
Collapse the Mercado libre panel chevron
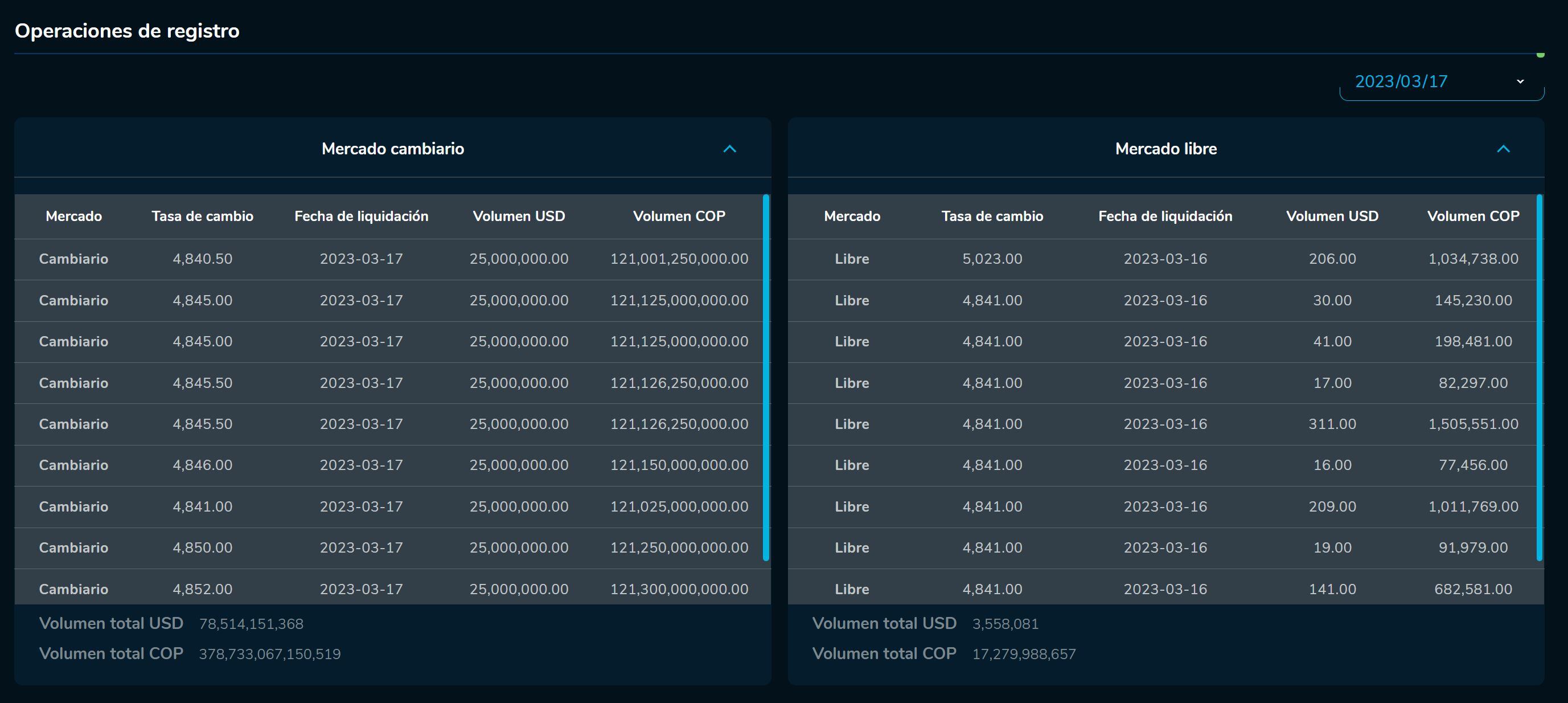[x=1503, y=149]
